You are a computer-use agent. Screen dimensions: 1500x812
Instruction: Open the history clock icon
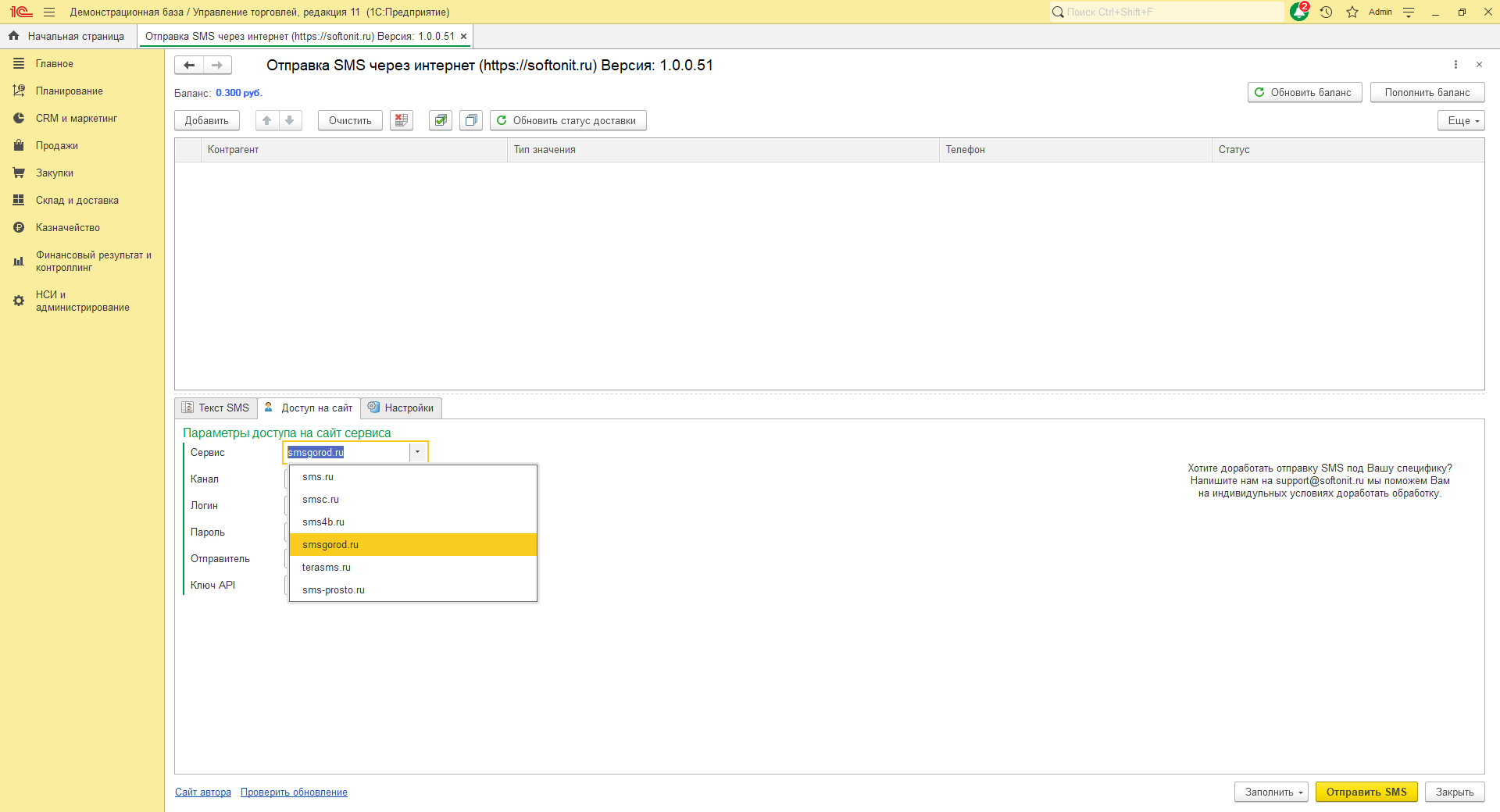pyautogui.click(x=1326, y=12)
